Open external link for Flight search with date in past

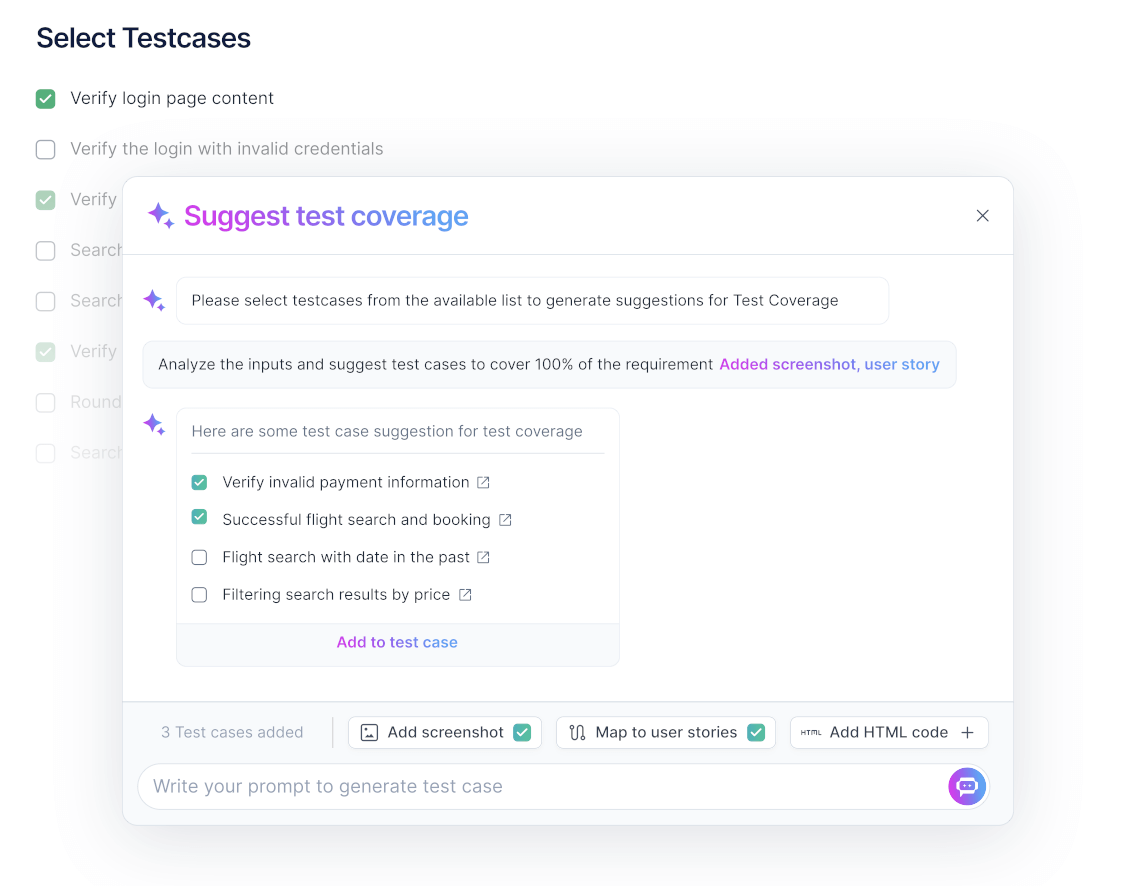point(483,557)
